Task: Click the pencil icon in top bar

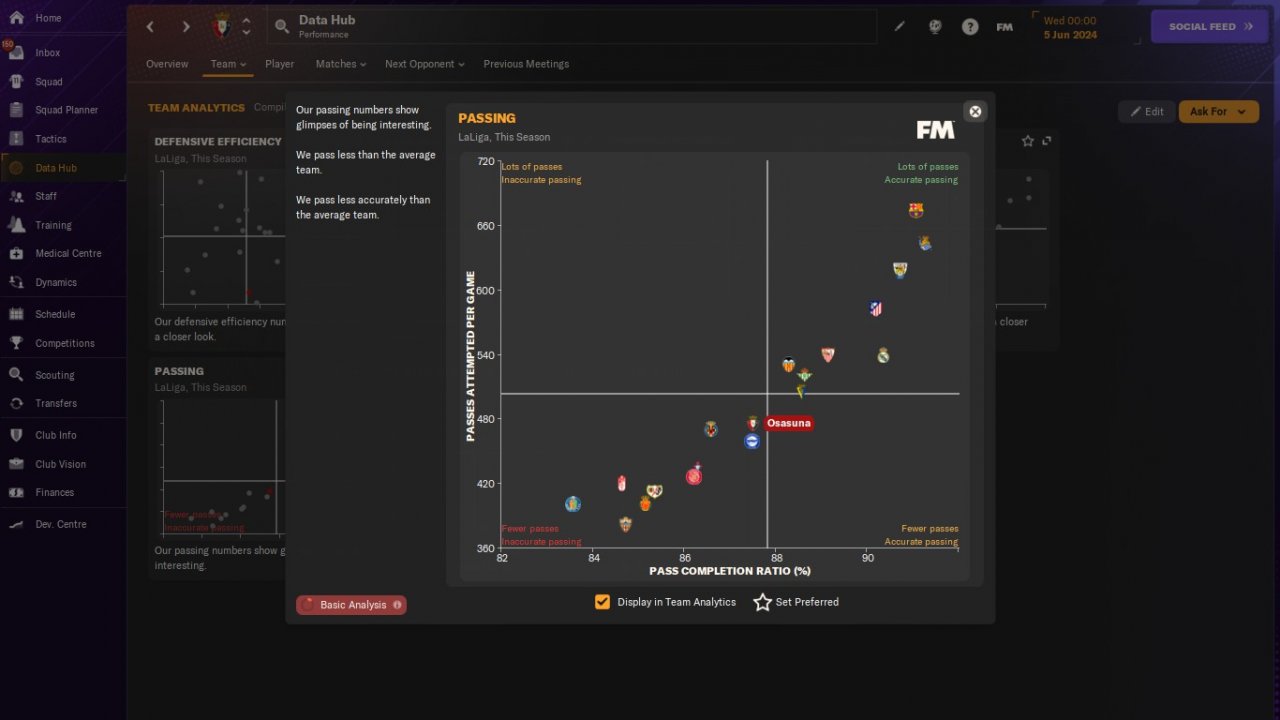Action: tap(899, 27)
